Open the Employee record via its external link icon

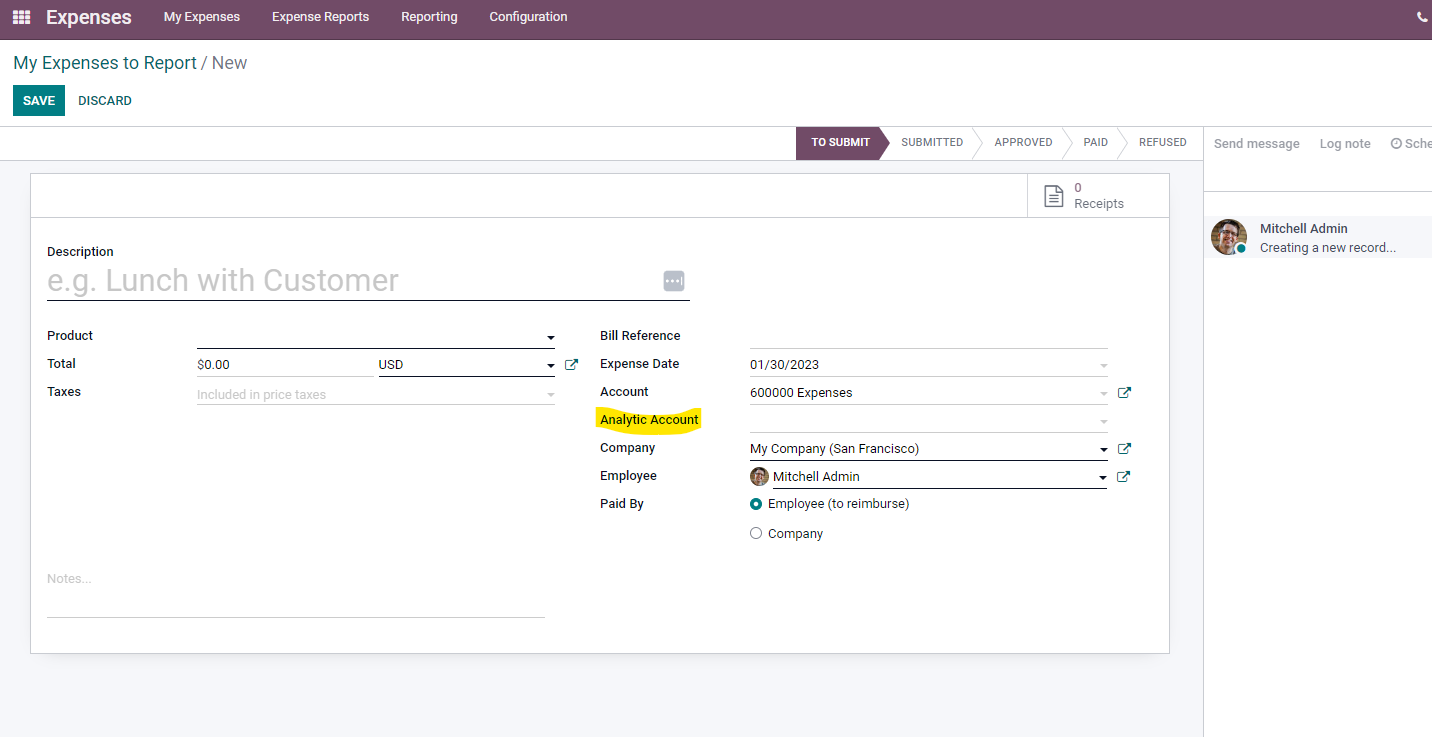(1124, 476)
